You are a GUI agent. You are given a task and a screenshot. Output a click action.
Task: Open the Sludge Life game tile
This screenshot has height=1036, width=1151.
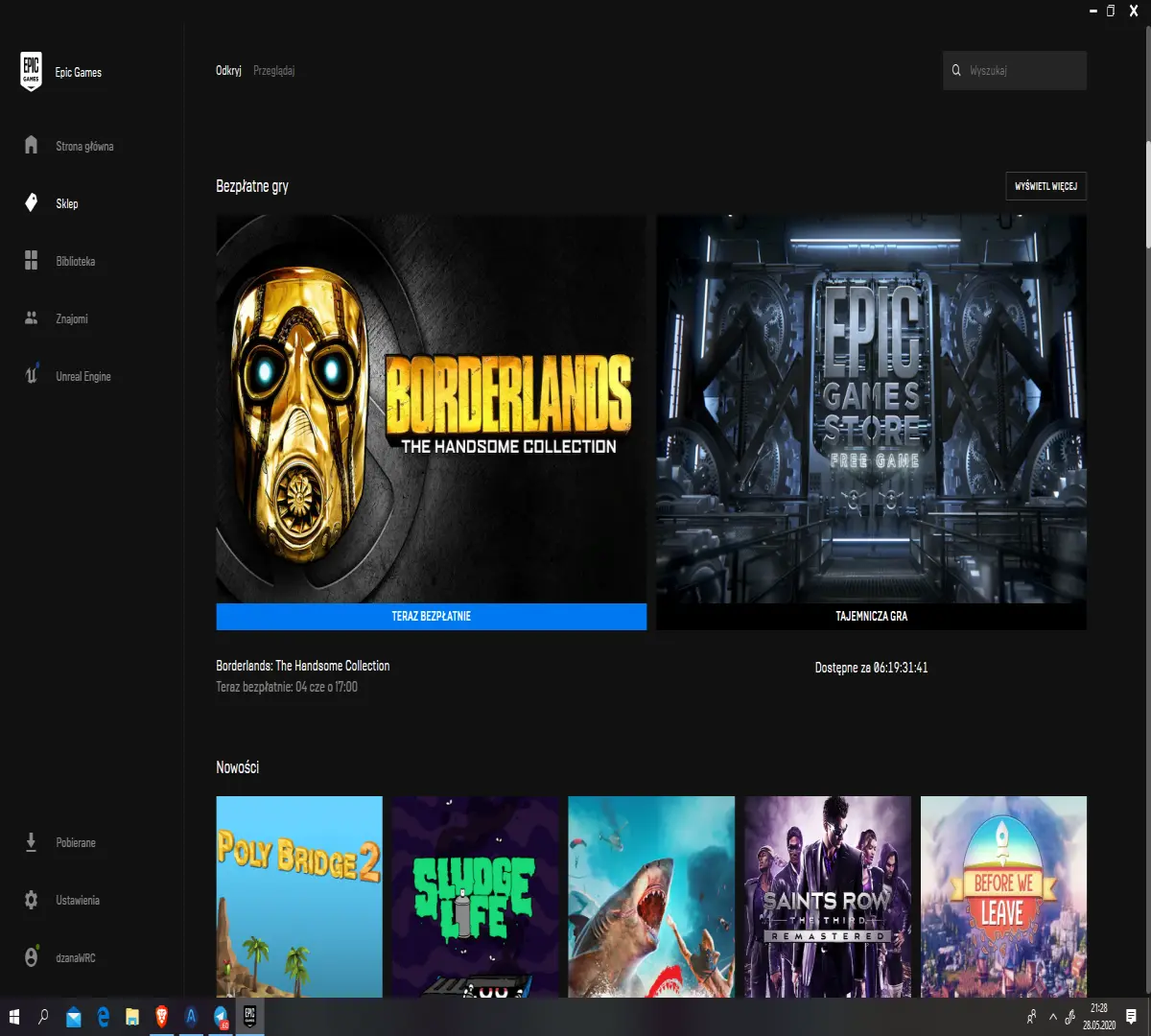click(475, 897)
